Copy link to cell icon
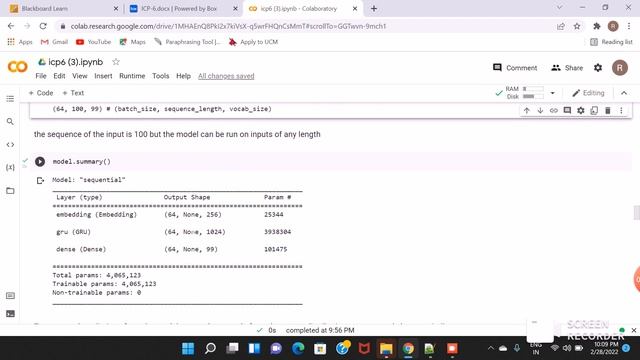Screen dimensions: 640x360 [553, 110]
